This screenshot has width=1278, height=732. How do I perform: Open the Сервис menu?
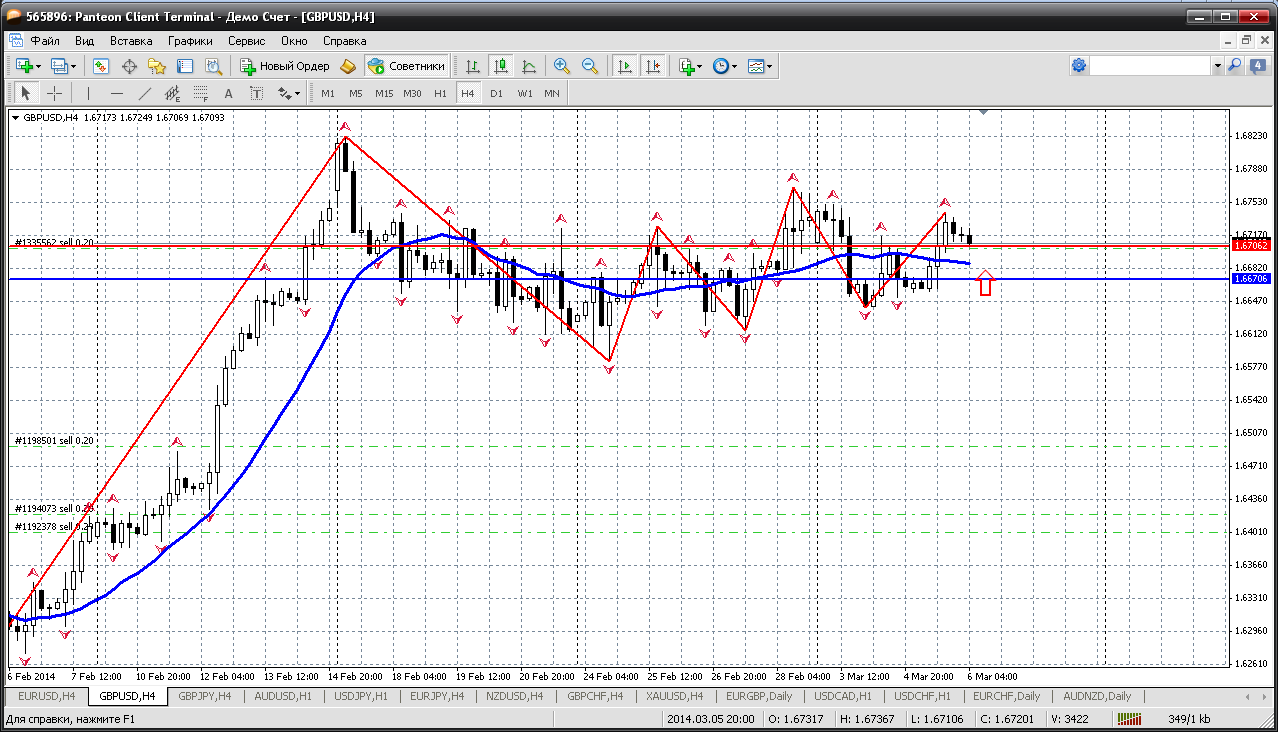click(x=246, y=41)
